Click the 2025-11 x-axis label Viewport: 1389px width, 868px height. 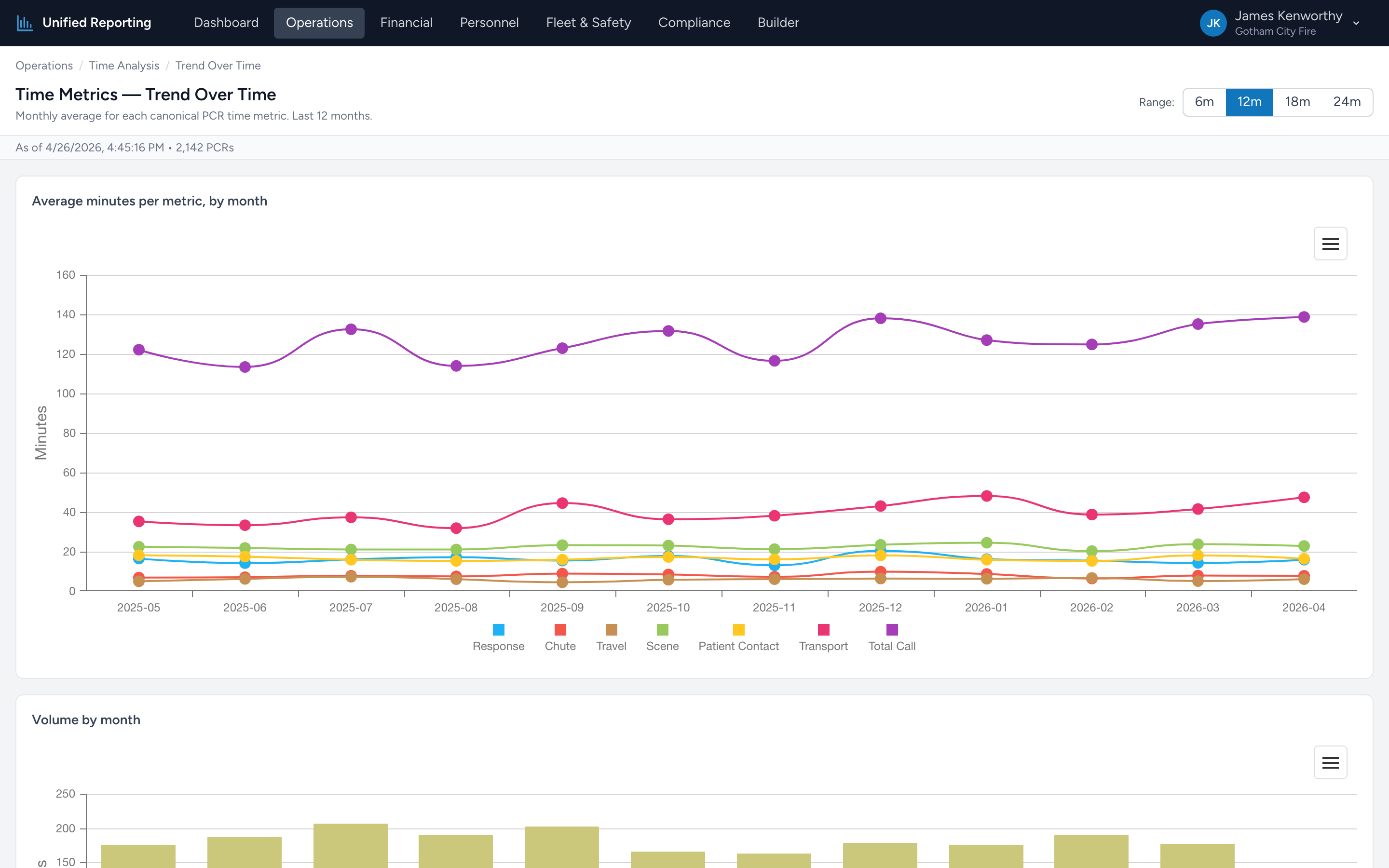pos(774,608)
